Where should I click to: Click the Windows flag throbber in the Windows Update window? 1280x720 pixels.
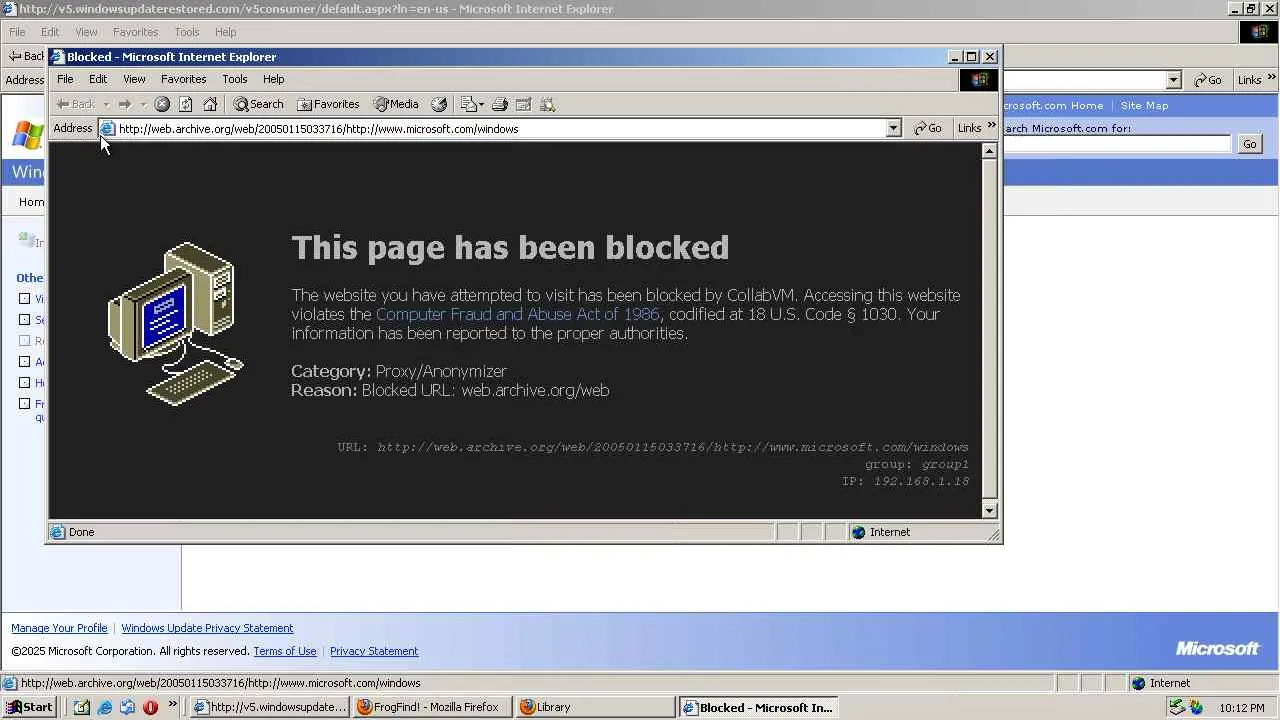pos(1259,32)
